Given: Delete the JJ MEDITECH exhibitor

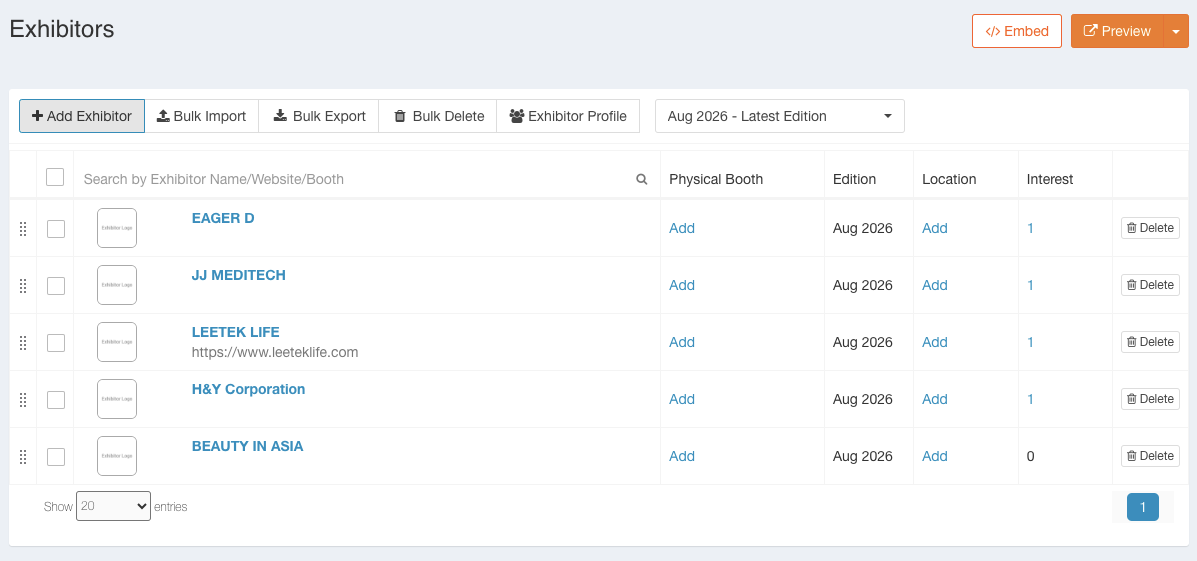Looking at the screenshot, I should tap(1150, 285).
